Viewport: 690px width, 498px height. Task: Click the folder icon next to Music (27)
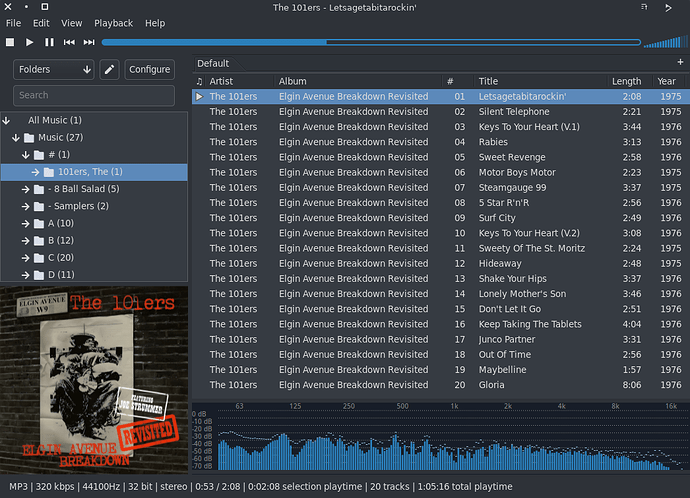pos(29,137)
